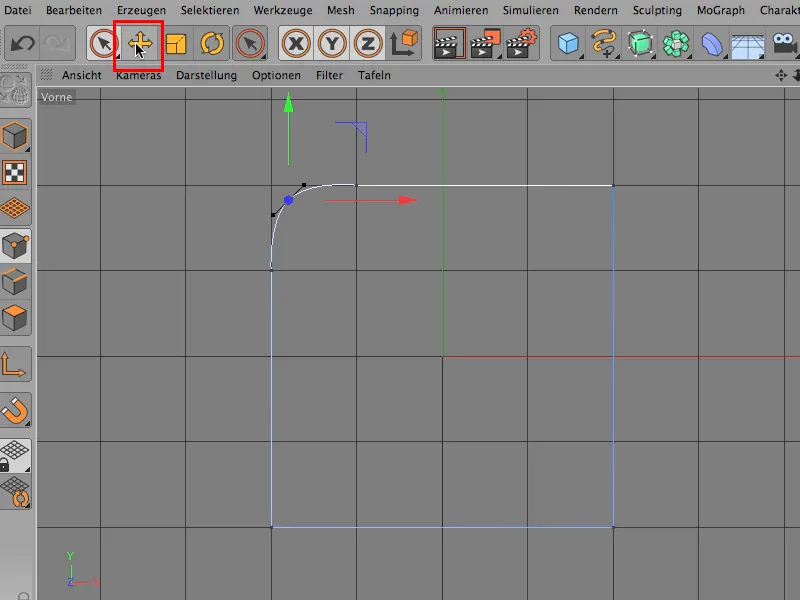Toggle X axis lock
Viewport: 800px width, 600px height.
(x=296, y=44)
